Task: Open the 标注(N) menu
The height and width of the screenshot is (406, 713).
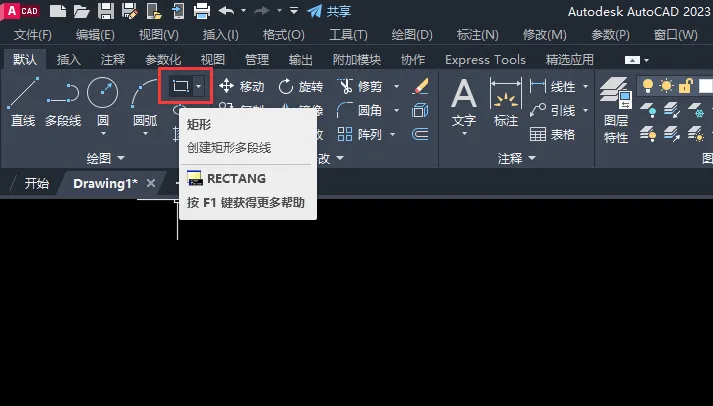Action: coord(477,35)
